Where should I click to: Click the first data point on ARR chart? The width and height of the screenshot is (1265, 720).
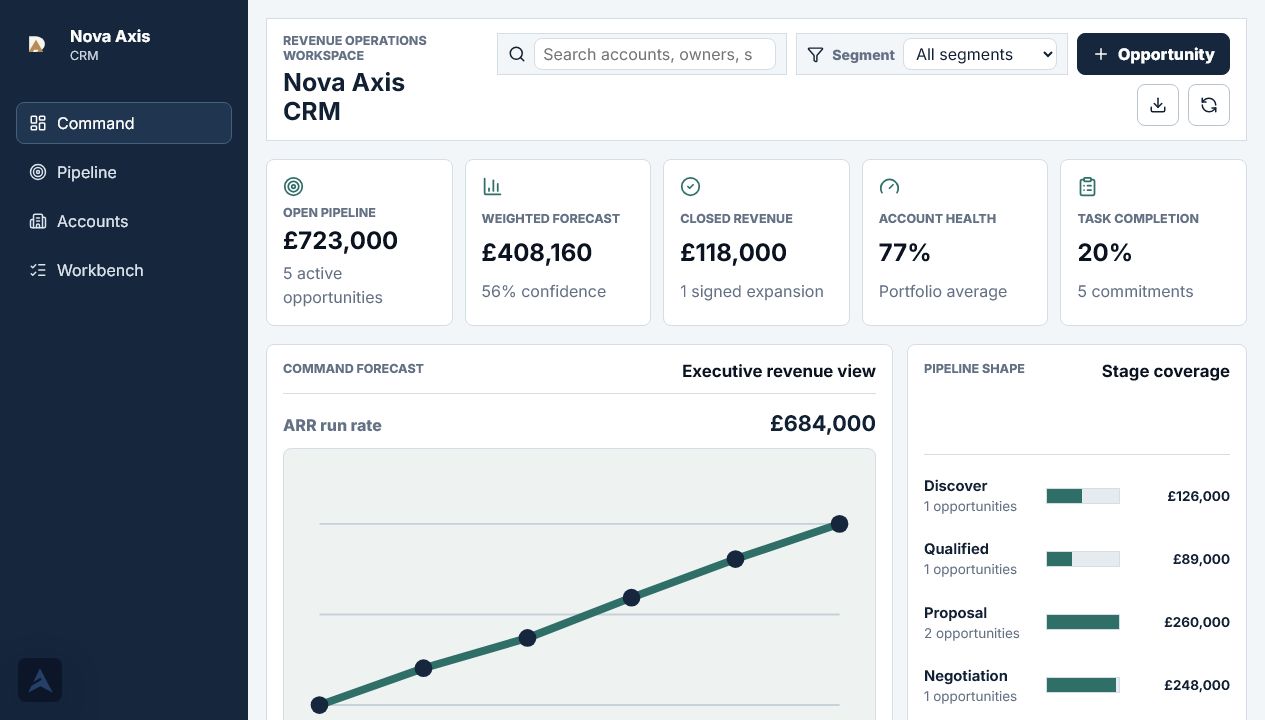[x=319, y=705]
